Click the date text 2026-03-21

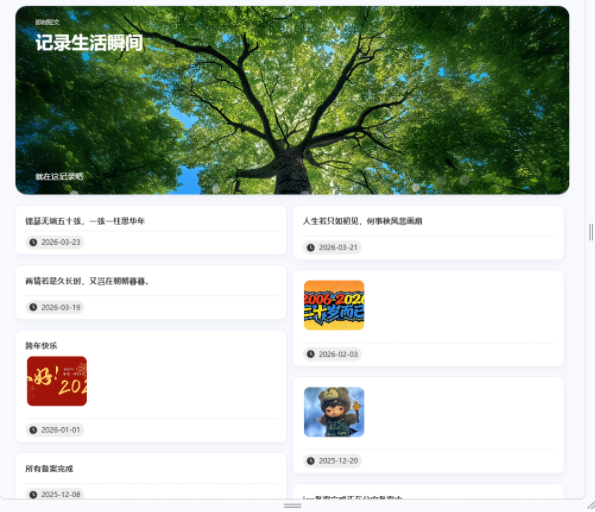pos(338,247)
